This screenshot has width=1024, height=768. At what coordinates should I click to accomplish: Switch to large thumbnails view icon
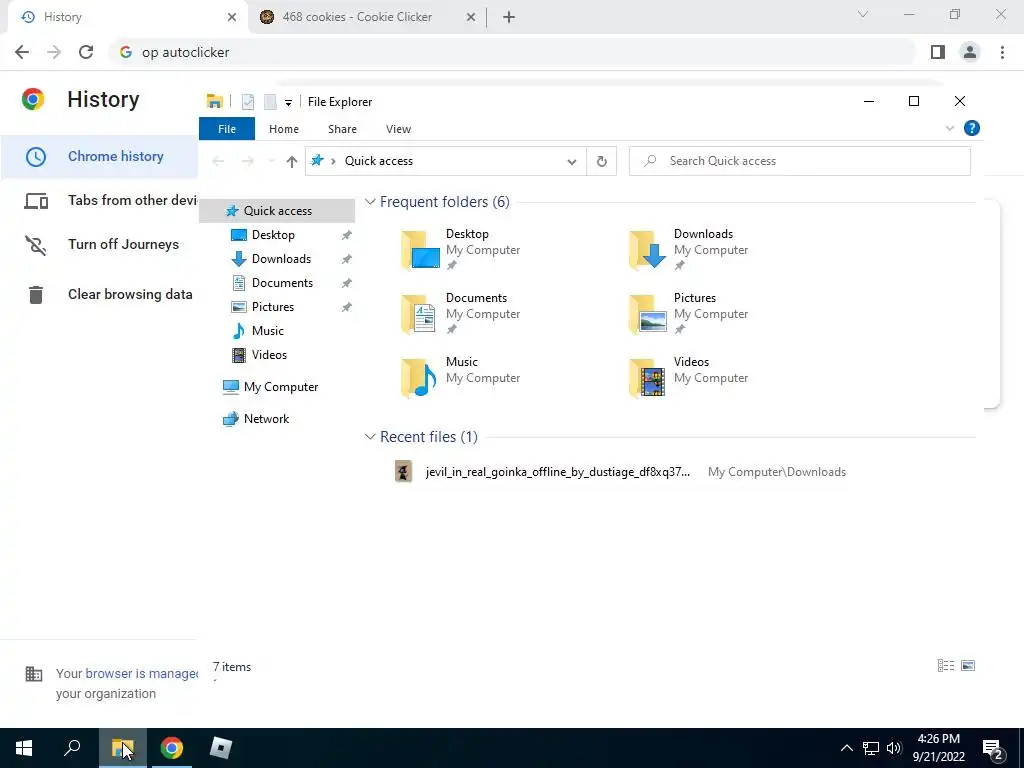pos(968,665)
